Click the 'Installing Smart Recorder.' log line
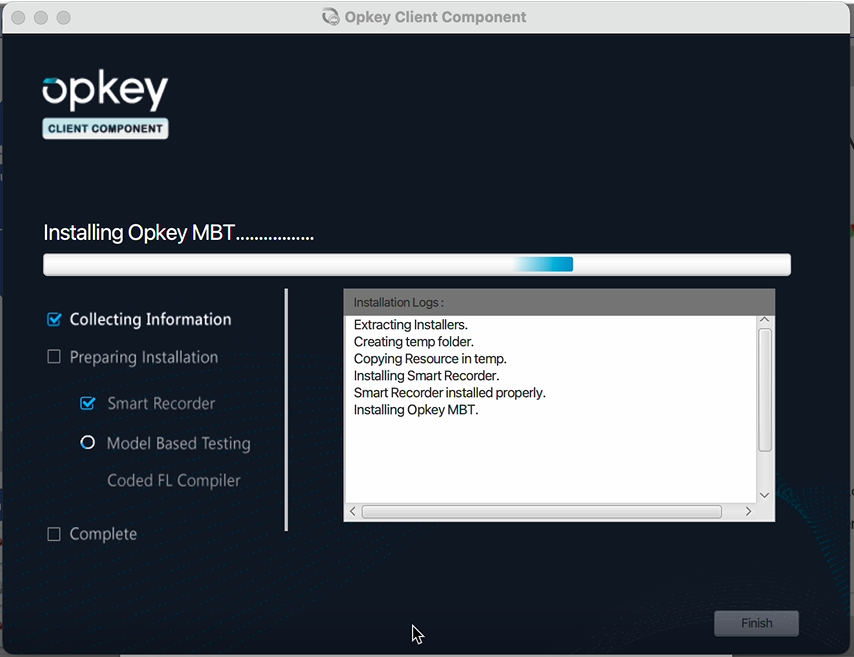The width and height of the screenshot is (854, 657). click(426, 375)
